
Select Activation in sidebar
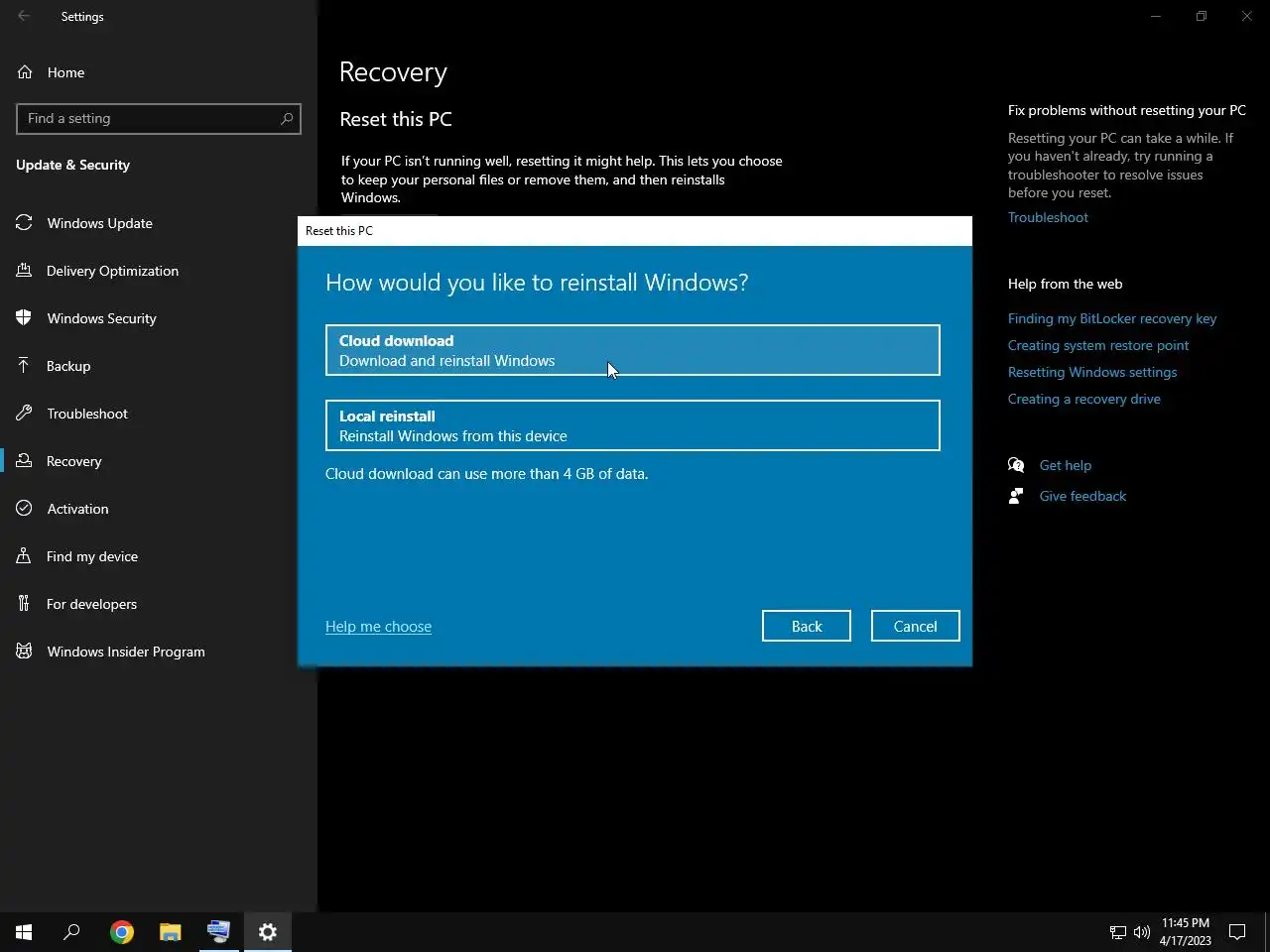[159, 509]
